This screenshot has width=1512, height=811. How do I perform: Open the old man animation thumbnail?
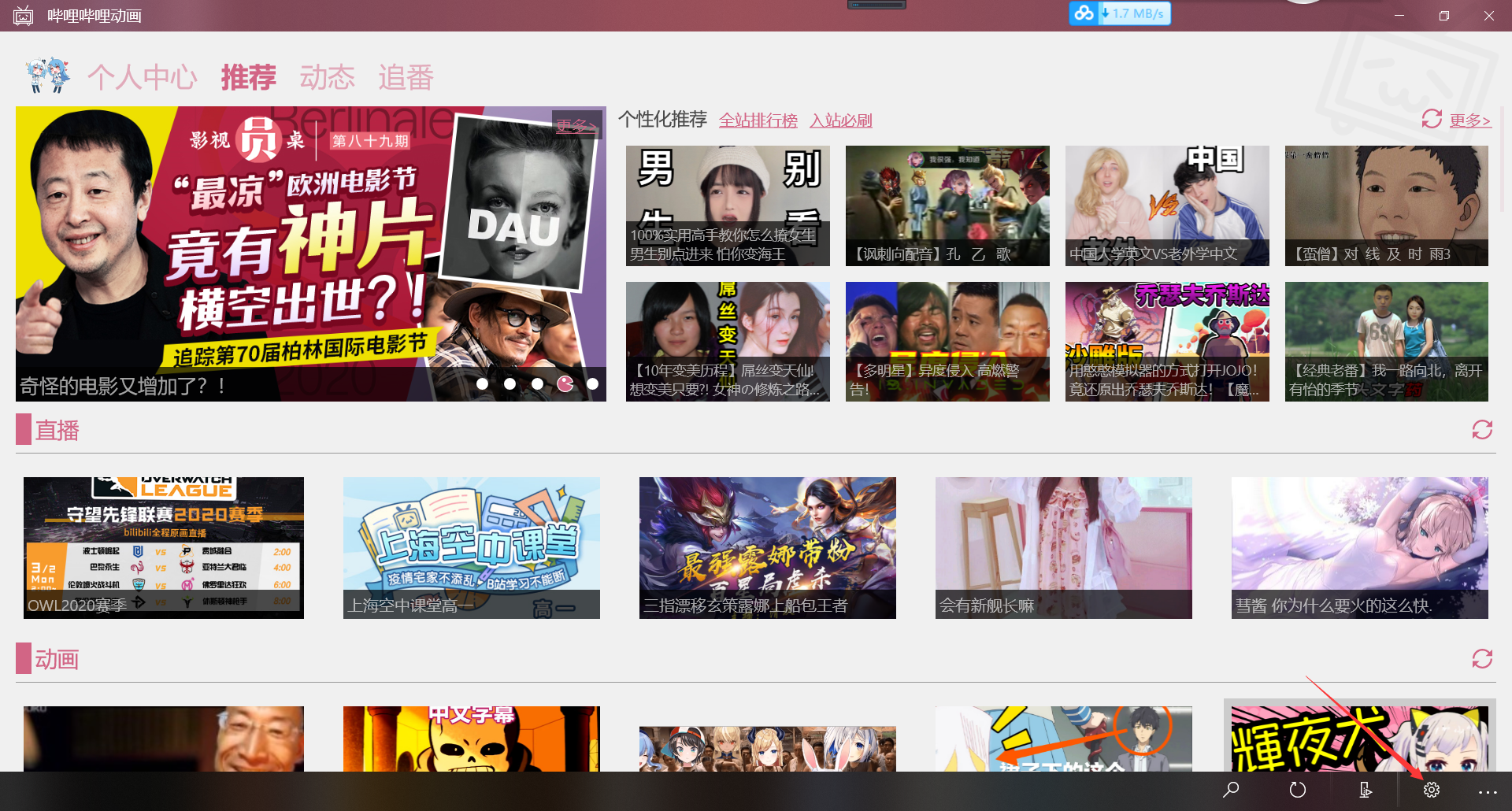coord(164,739)
